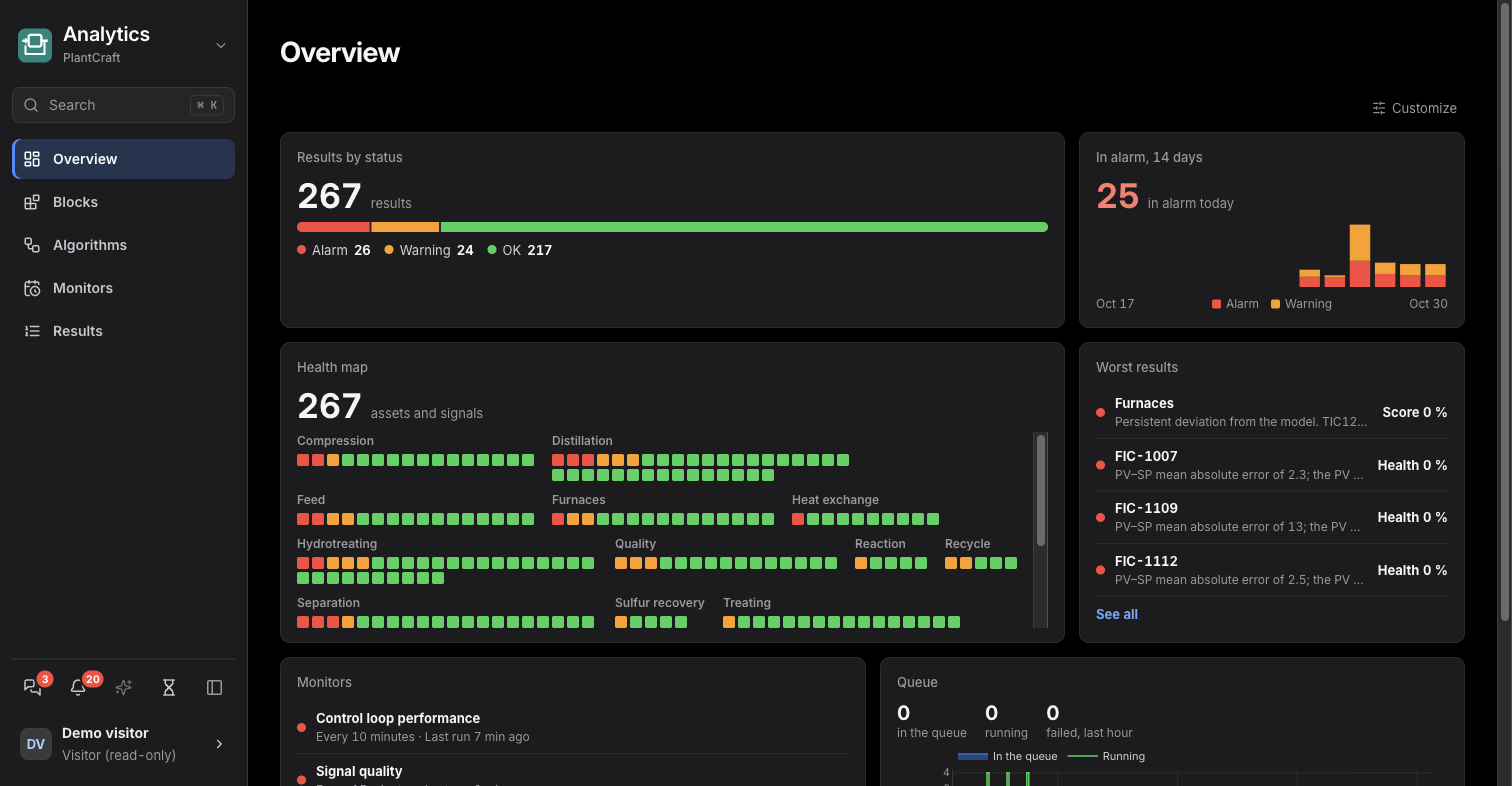Select the FIC-1109 result entry

[x=1272, y=517]
